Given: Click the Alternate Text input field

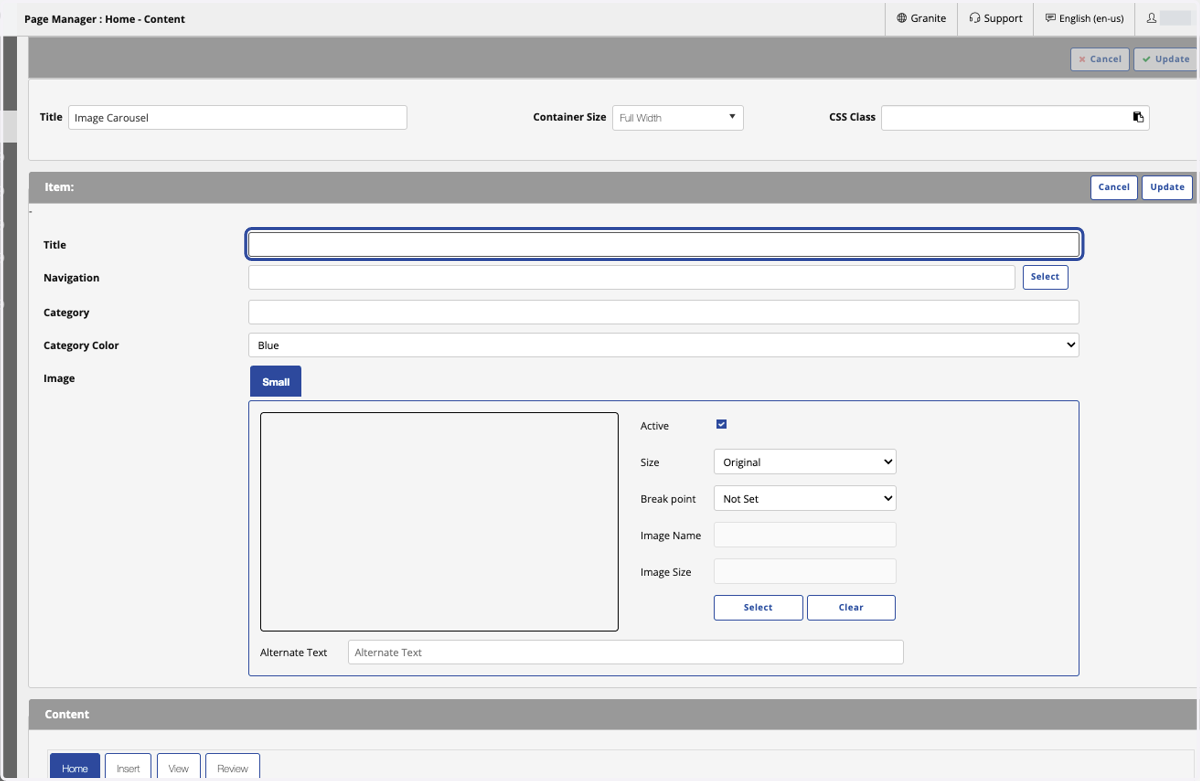Looking at the screenshot, I should coord(625,652).
